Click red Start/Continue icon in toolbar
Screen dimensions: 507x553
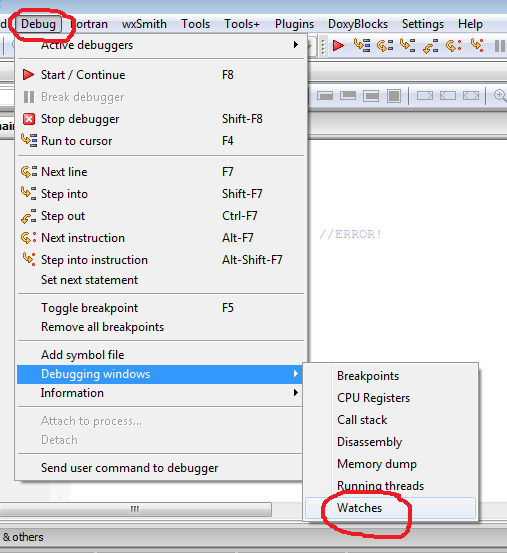(338, 45)
